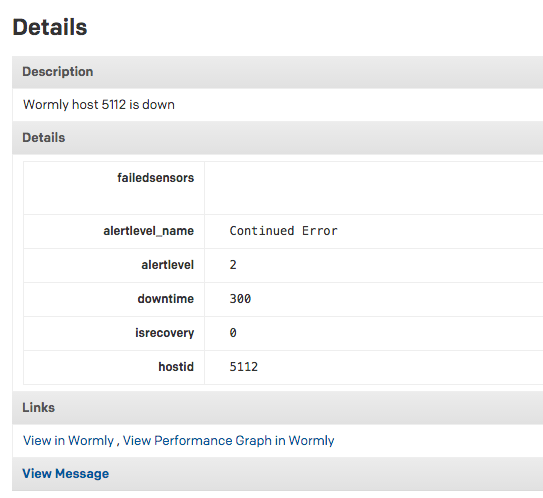This screenshot has width=543, height=498.
Task: Open View Performance Graph in Wormly link
Action: pyautogui.click(x=229, y=441)
